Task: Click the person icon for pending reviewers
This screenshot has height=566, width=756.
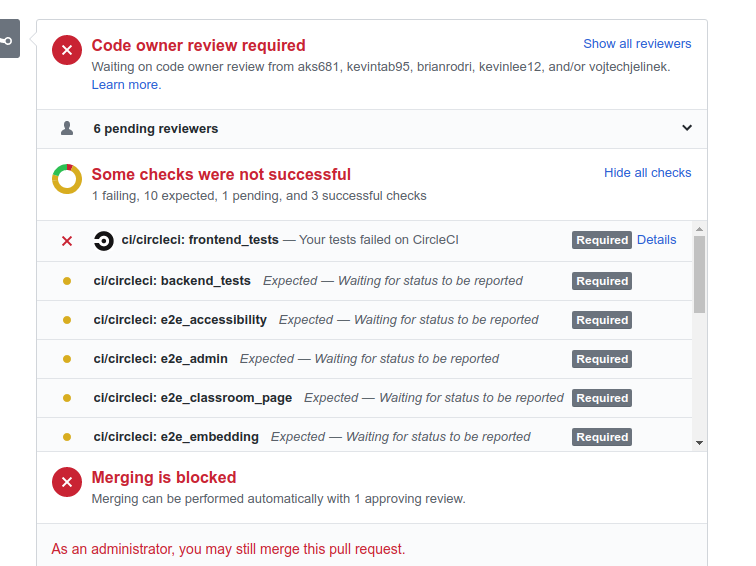Action: tap(67, 128)
